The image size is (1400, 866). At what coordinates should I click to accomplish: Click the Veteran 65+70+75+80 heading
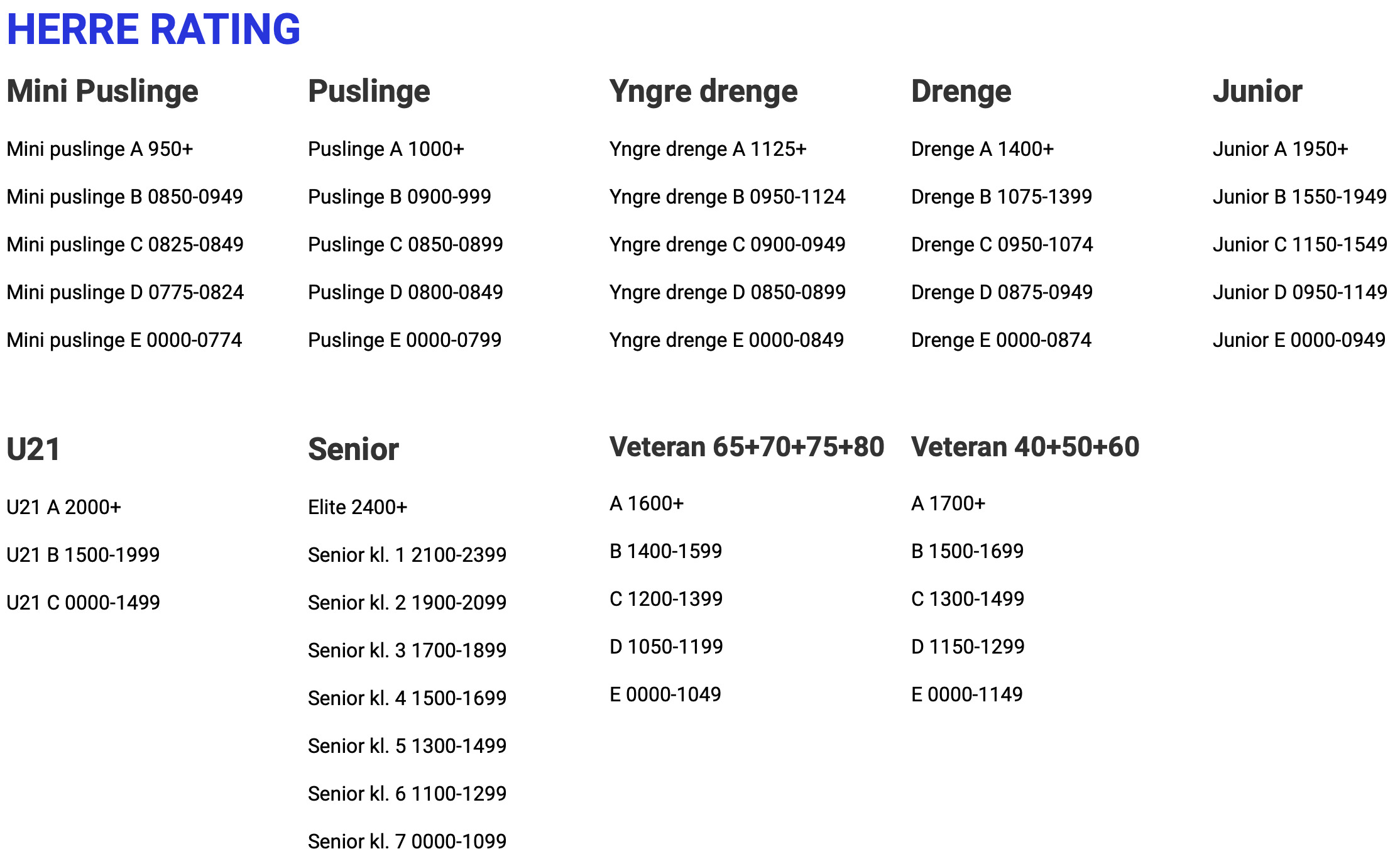(747, 447)
